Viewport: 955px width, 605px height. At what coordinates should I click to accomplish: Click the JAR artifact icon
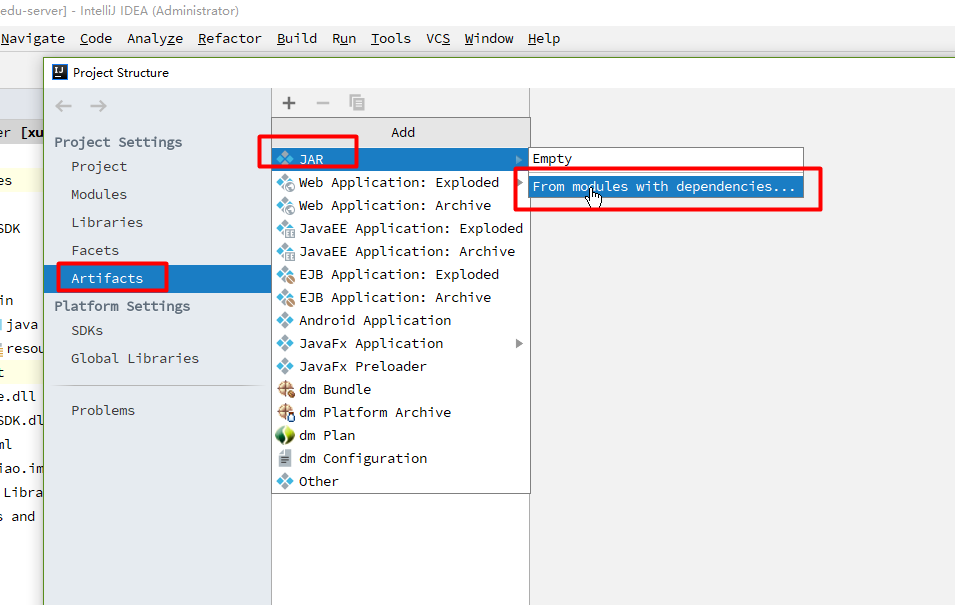tap(284, 158)
